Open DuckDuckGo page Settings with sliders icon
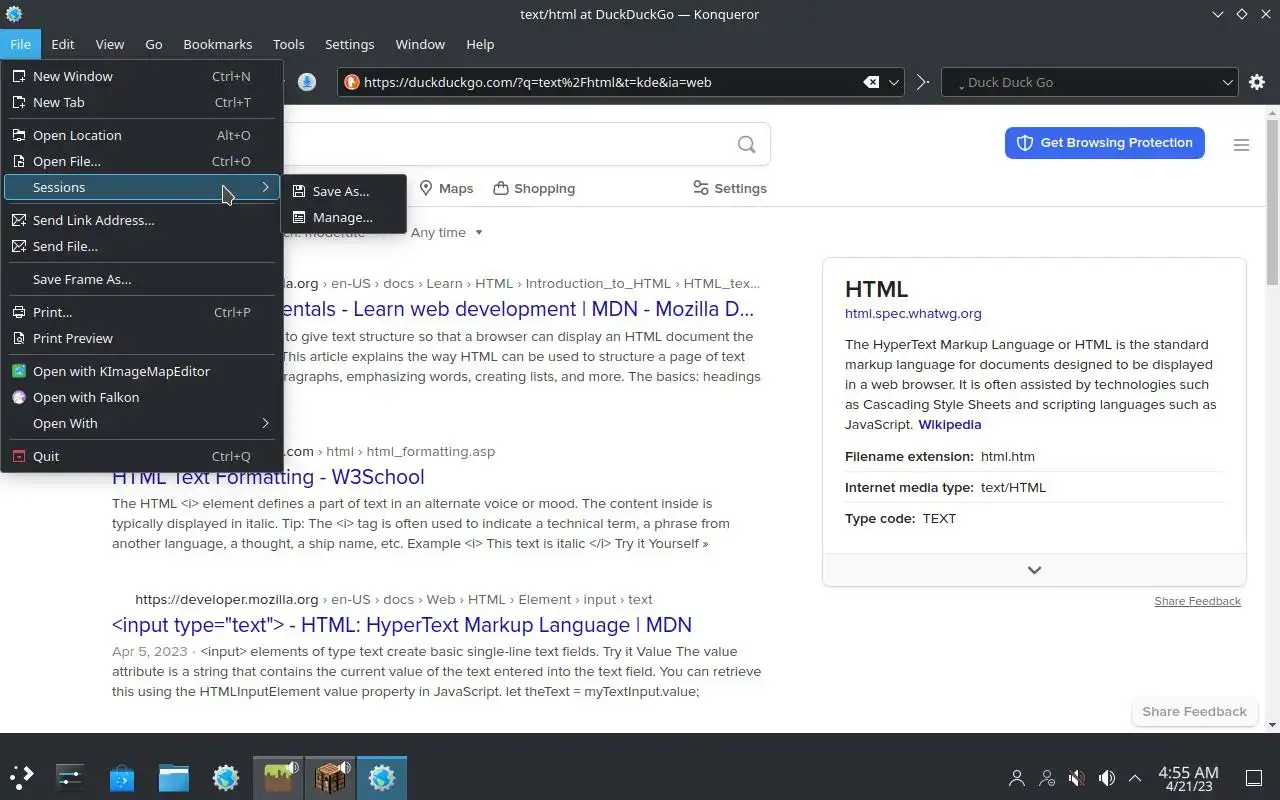Viewport: 1280px width, 800px height. [x=730, y=188]
